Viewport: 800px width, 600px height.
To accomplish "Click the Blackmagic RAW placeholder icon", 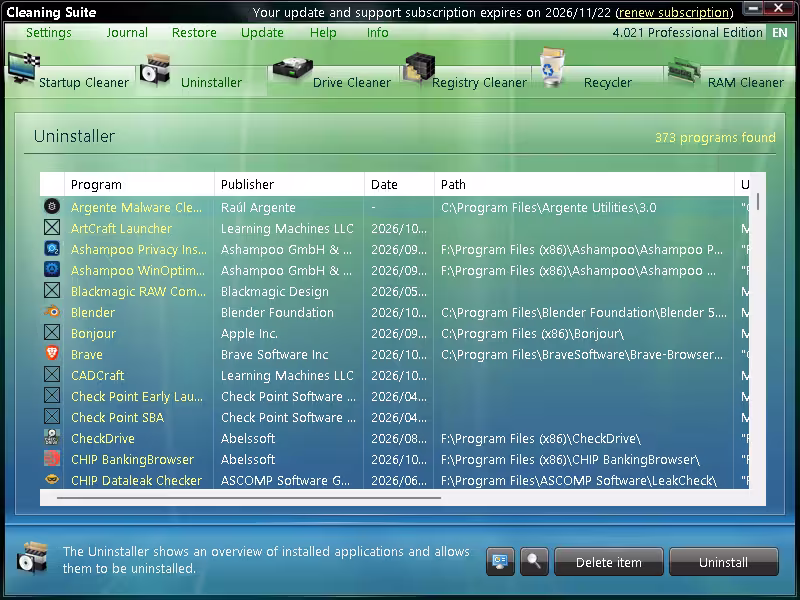I will pos(52,290).
